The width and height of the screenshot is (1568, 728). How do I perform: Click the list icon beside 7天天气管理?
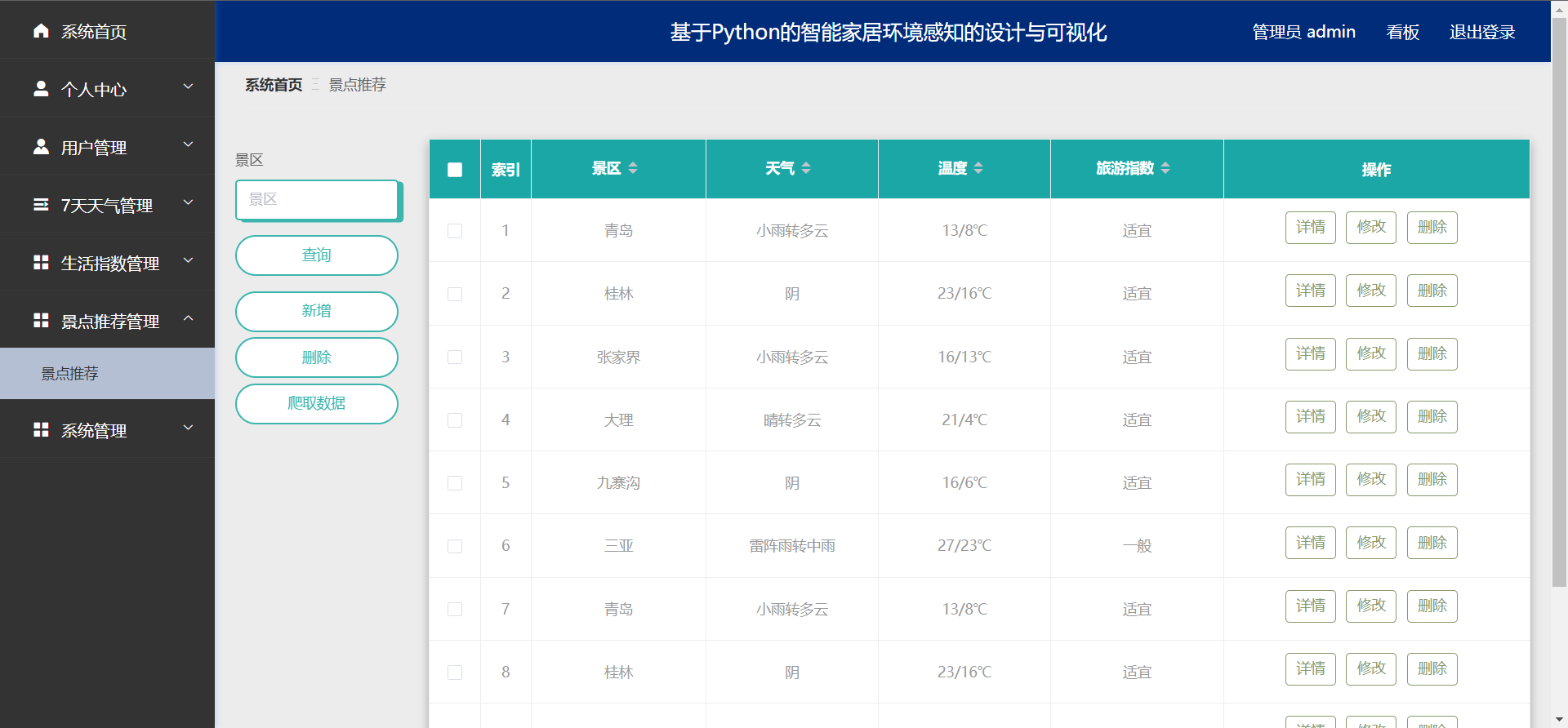(41, 204)
